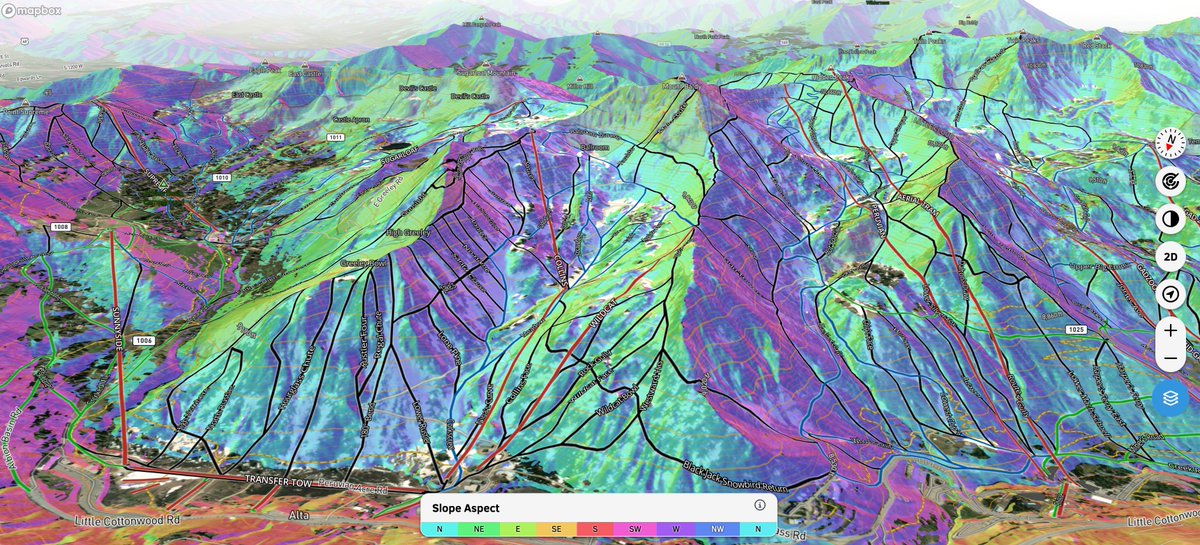Select the SW aspect color swatch
Image resolution: width=1200 pixels, height=545 pixels.
pos(634,528)
